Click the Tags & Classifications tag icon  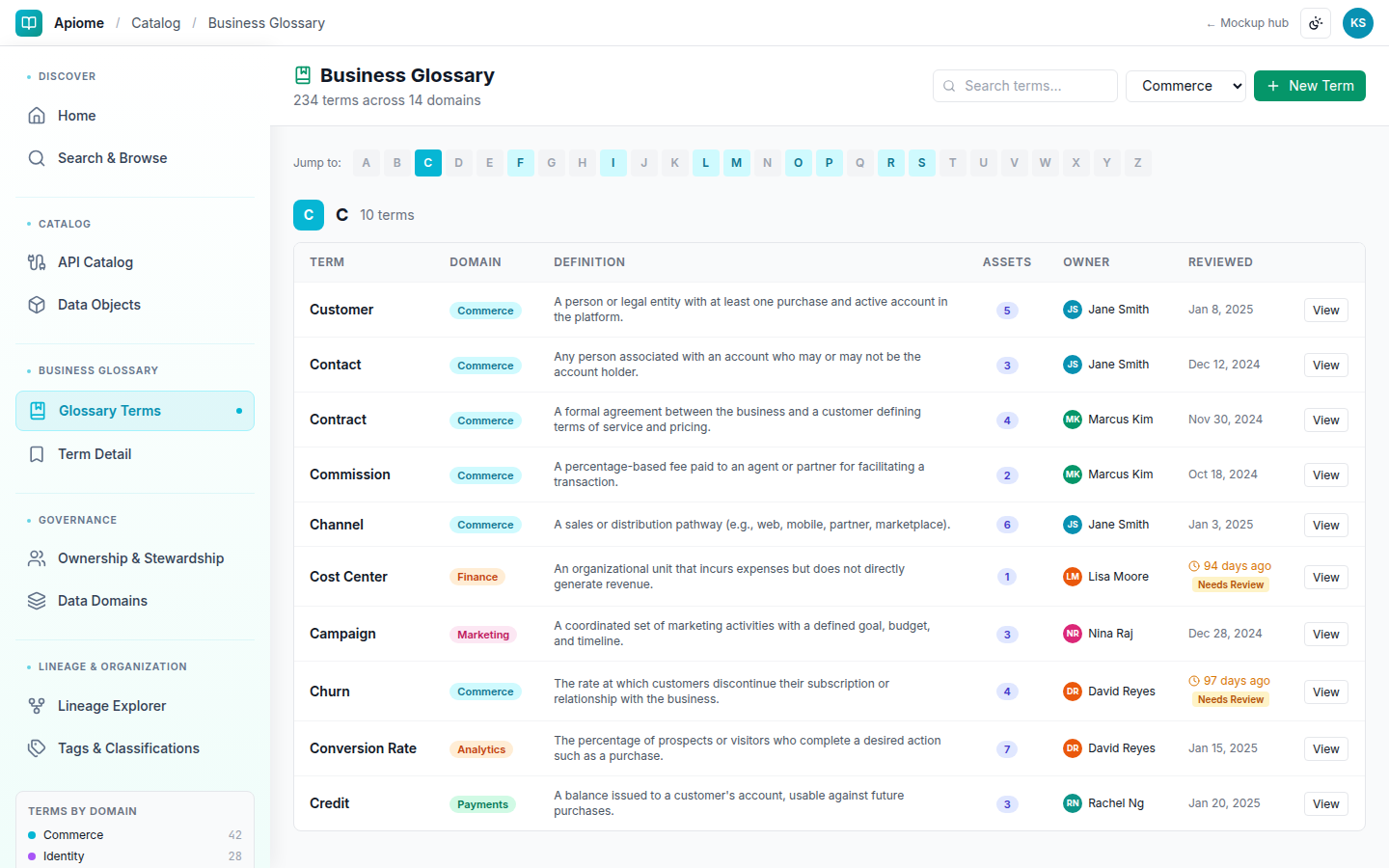click(x=37, y=748)
